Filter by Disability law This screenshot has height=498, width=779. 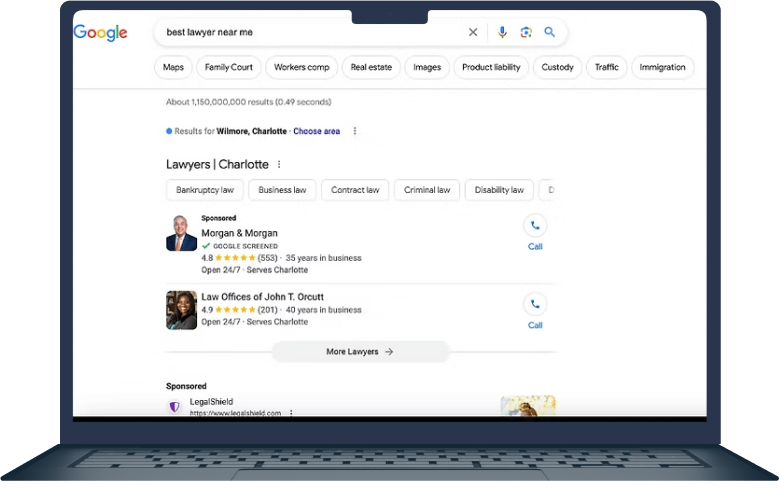coord(499,190)
